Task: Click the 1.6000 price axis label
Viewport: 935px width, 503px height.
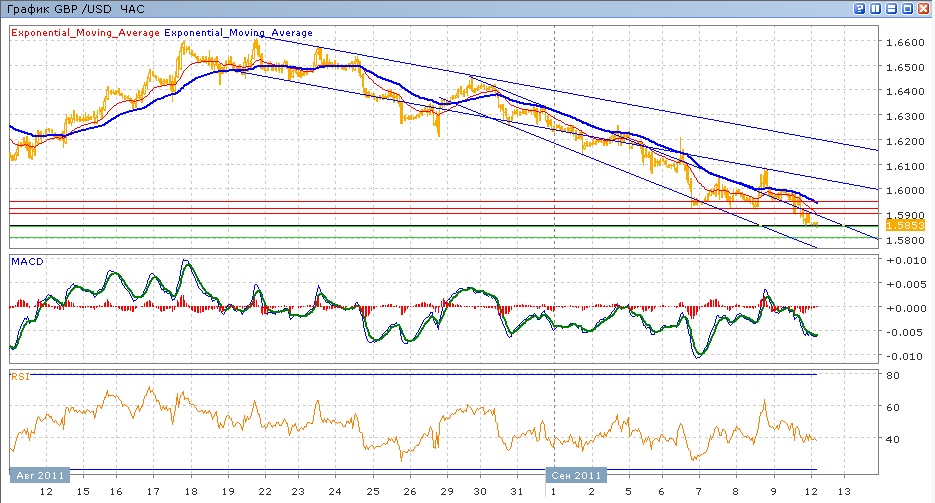Action: (904, 191)
